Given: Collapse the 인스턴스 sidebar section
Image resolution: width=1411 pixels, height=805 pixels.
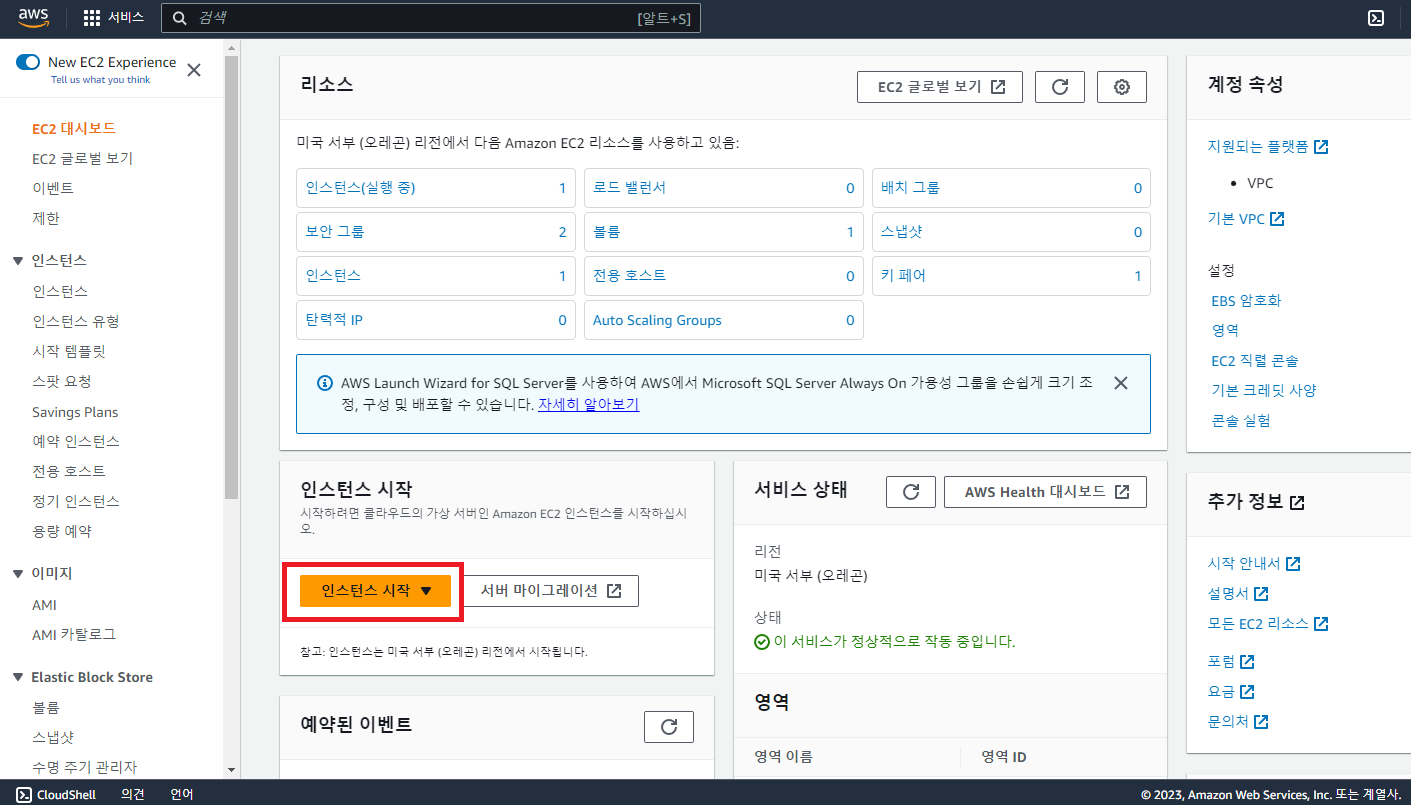Looking at the screenshot, I should (x=18, y=261).
